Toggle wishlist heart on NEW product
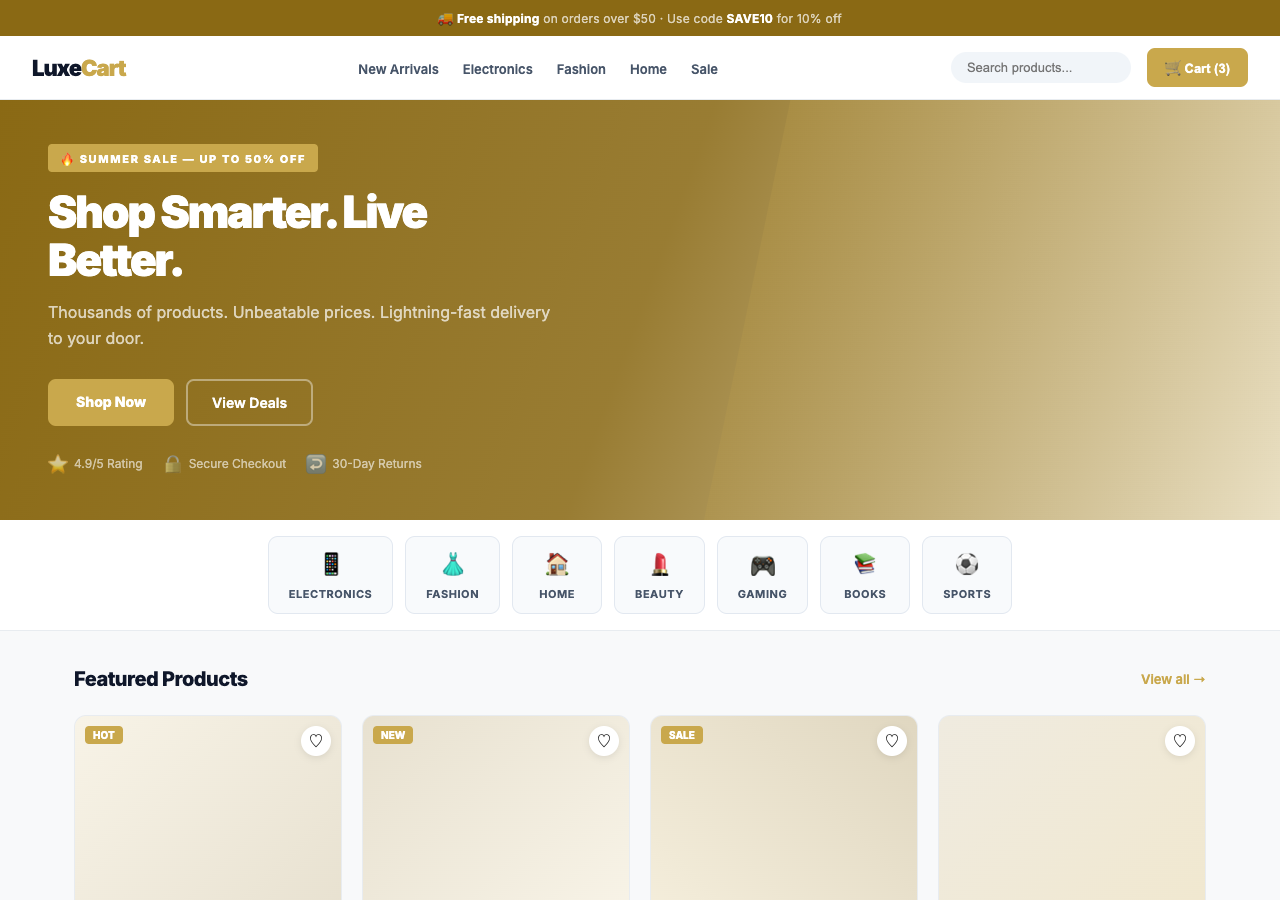 coord(604,741)
